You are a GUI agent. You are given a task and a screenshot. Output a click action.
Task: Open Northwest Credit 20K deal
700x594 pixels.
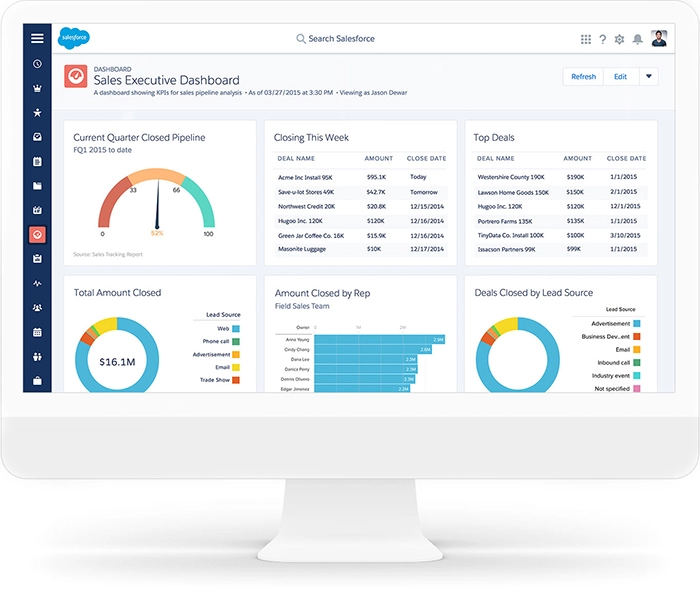(x=306, y=207)
